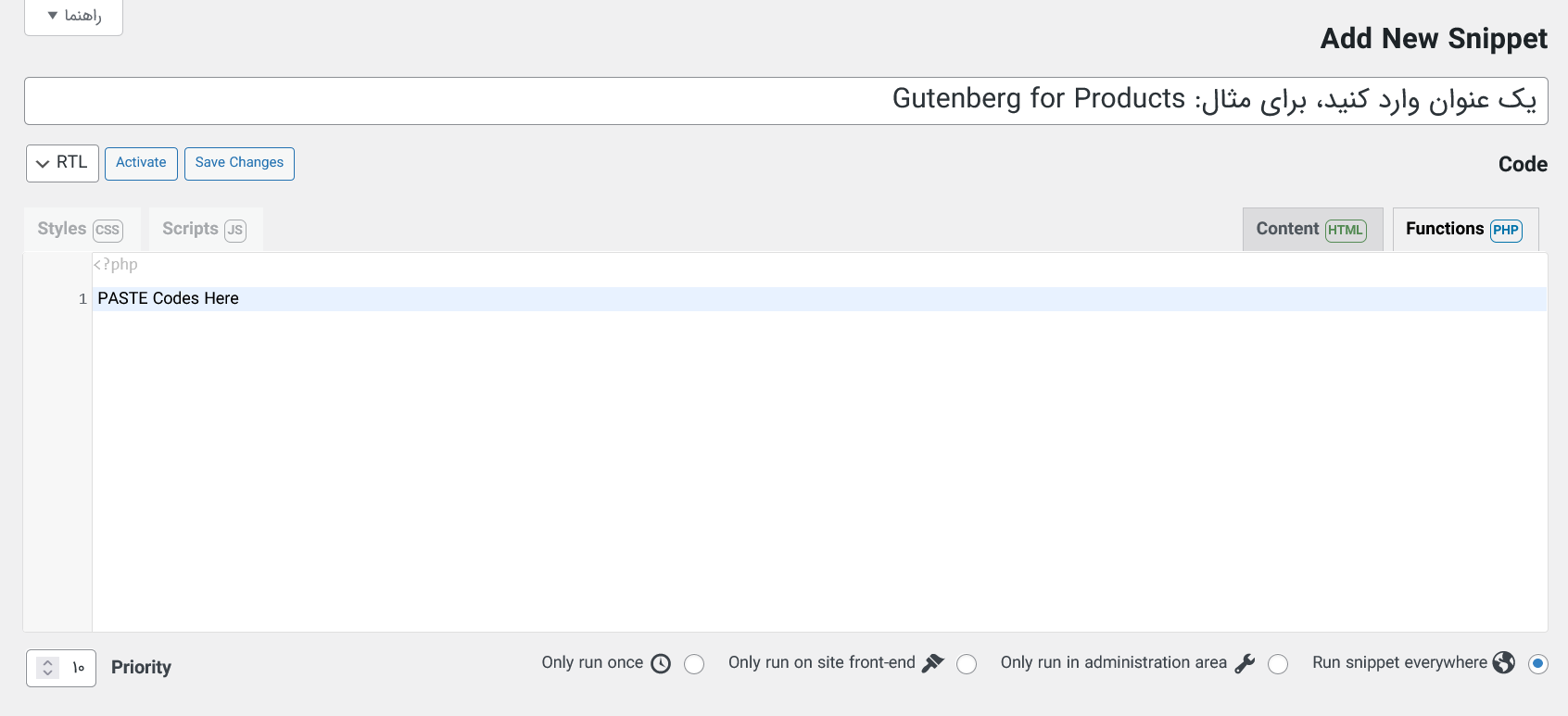Click the clock icon beside Only run once
Screen dimensions: 1568x716
tap(661, 663)
